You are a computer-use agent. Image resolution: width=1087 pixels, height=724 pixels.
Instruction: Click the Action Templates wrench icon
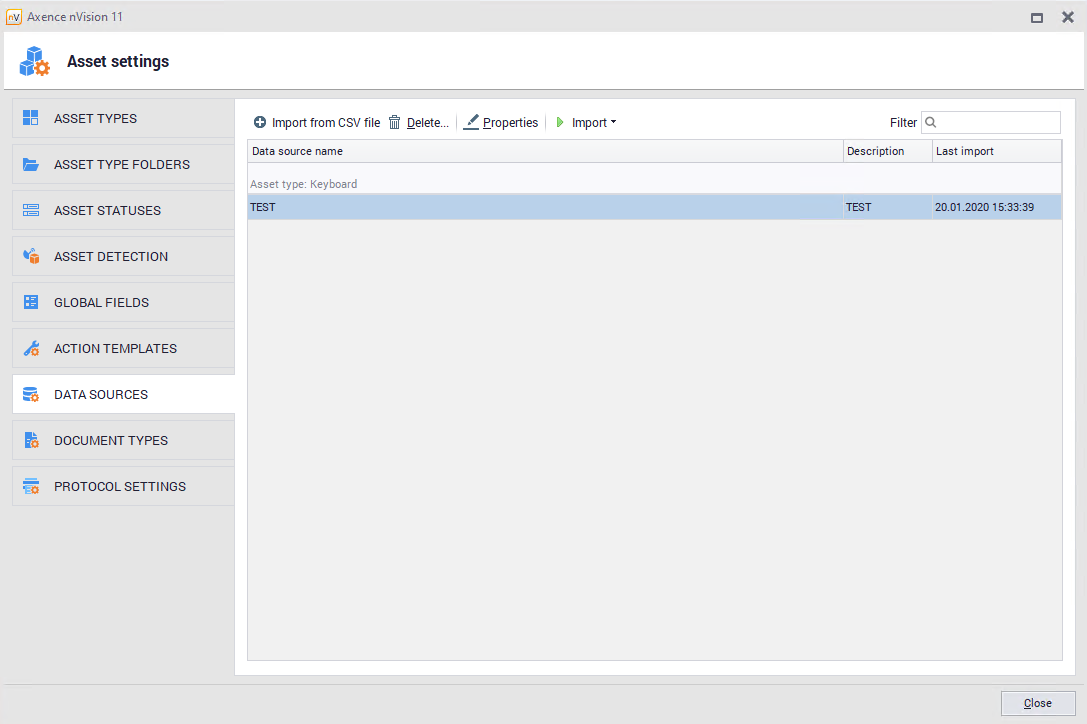31,348
